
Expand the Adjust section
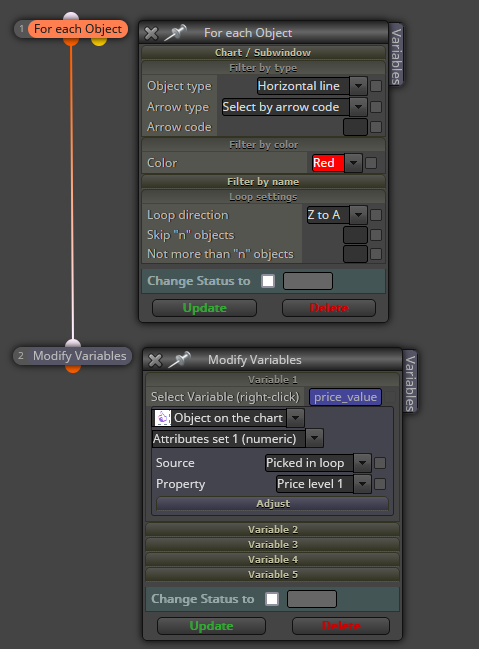(272, 504)
